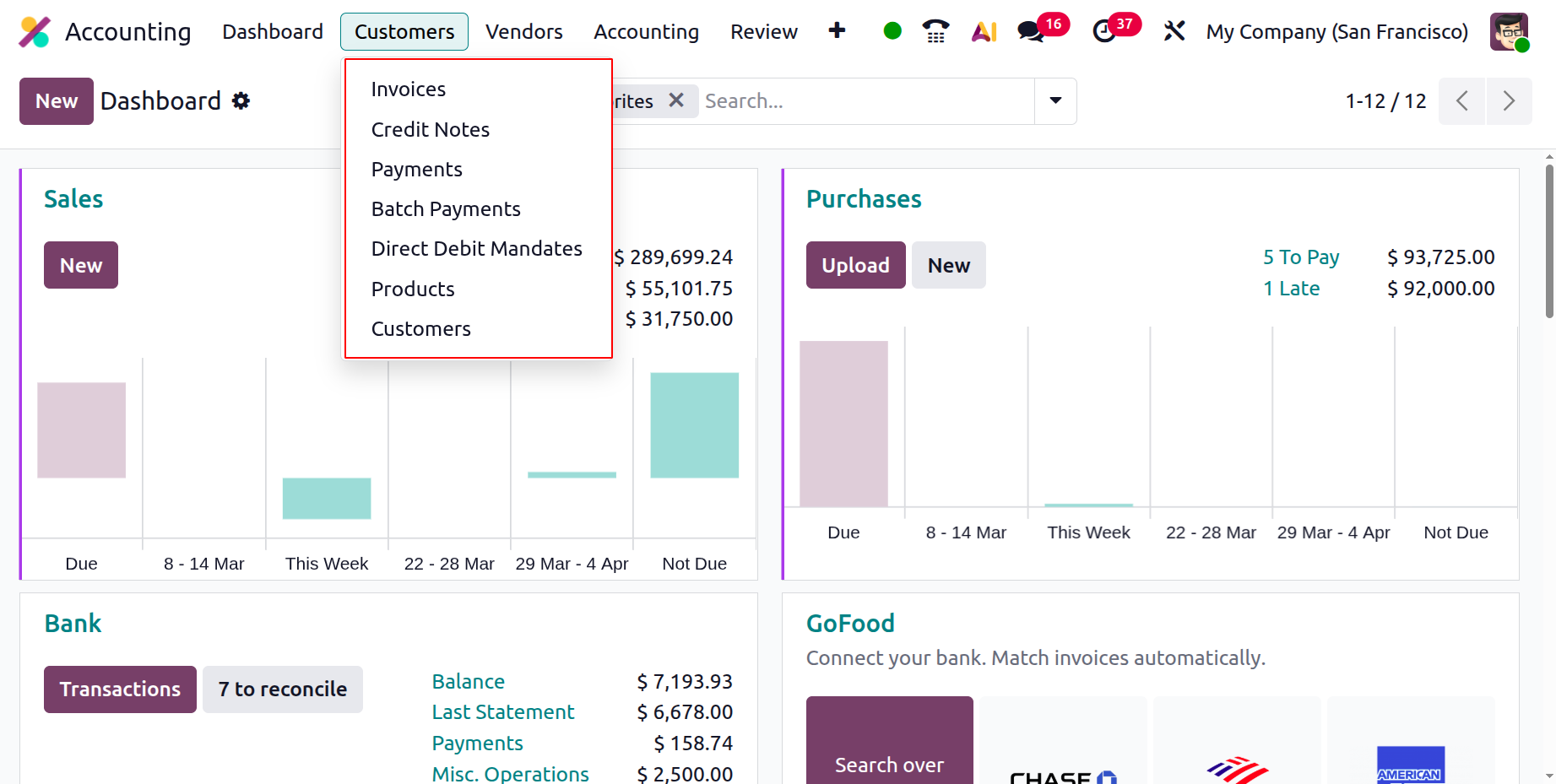This screenshot has height=784, width=1556.
Task: Open the VoIP phone icon
Action: (935, 31)
